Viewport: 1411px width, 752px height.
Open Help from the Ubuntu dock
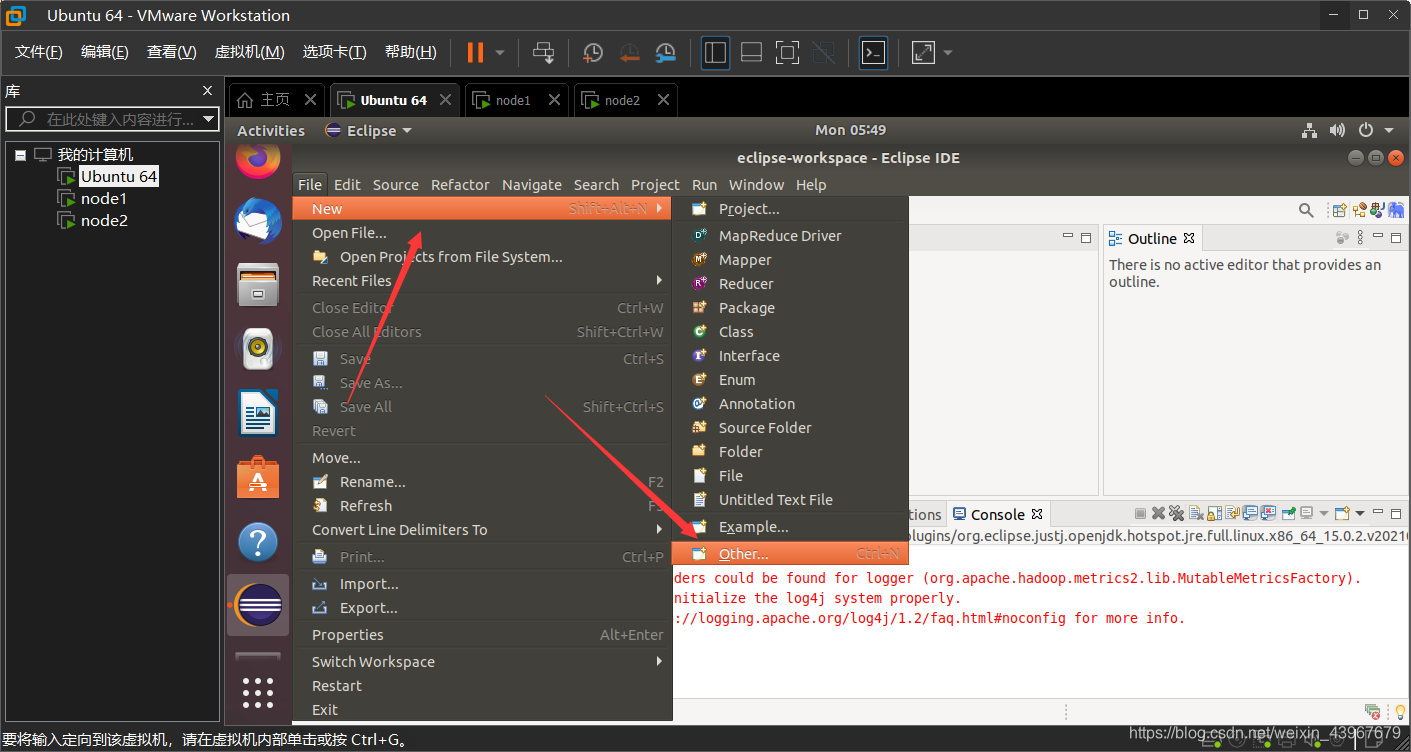(x=258, y=542)
